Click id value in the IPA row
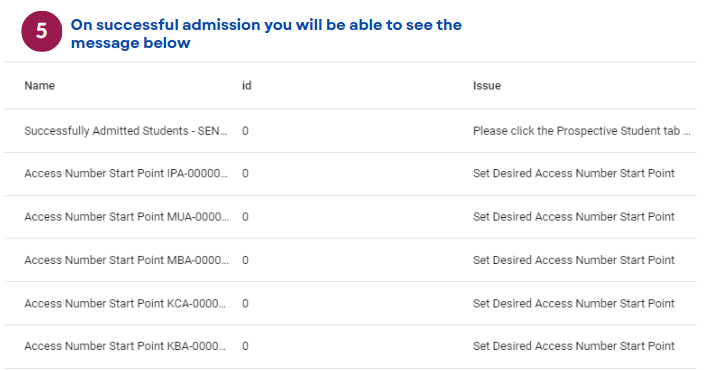Image resolution: width=708 pixels, height=370 pixels. [245, 173]
